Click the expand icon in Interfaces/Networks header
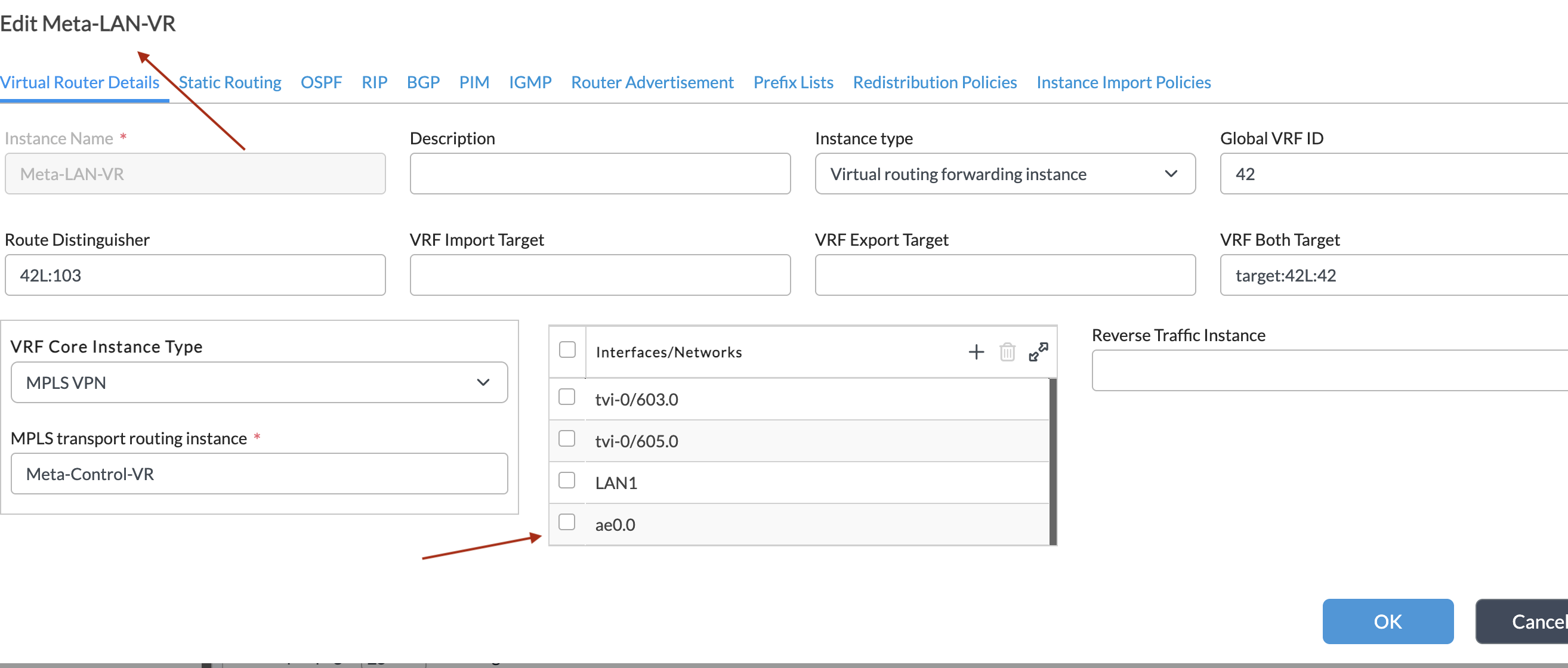This screenshot has height=668, width=1568. click(x=1038, y=352)
